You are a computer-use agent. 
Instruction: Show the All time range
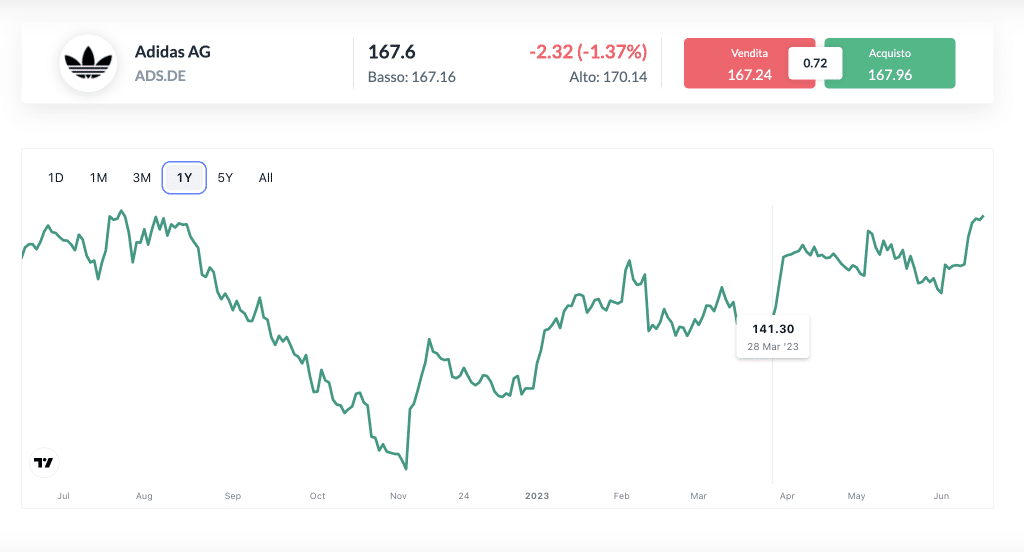click(266, 178)
